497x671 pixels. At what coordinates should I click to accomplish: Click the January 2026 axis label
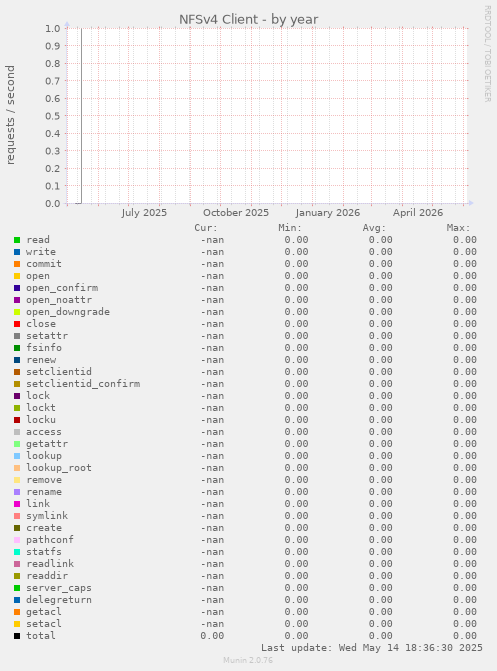[x=327, y=213]
